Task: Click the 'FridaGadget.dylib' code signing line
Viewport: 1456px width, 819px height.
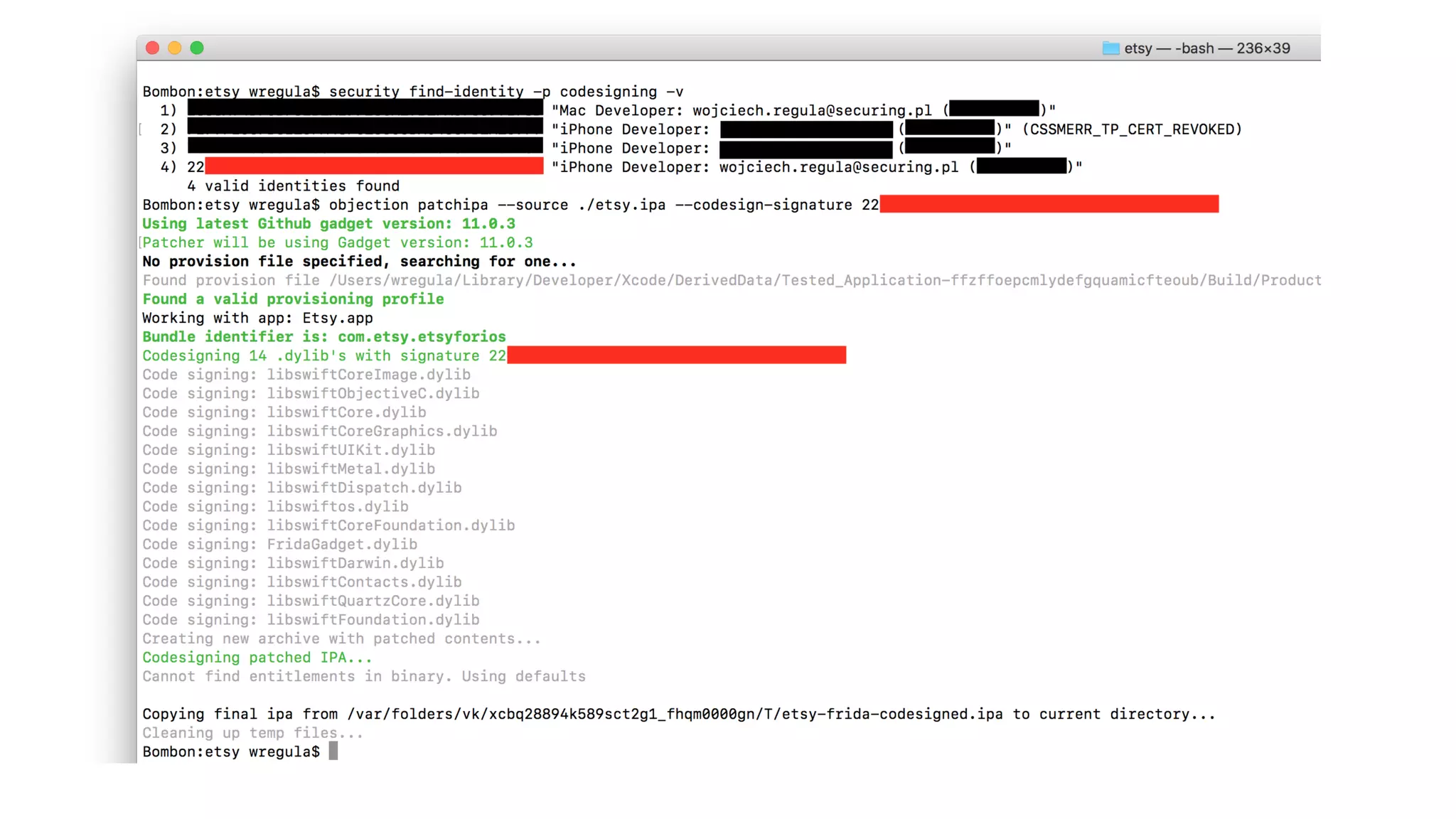Action: click(x=342, y=545)
